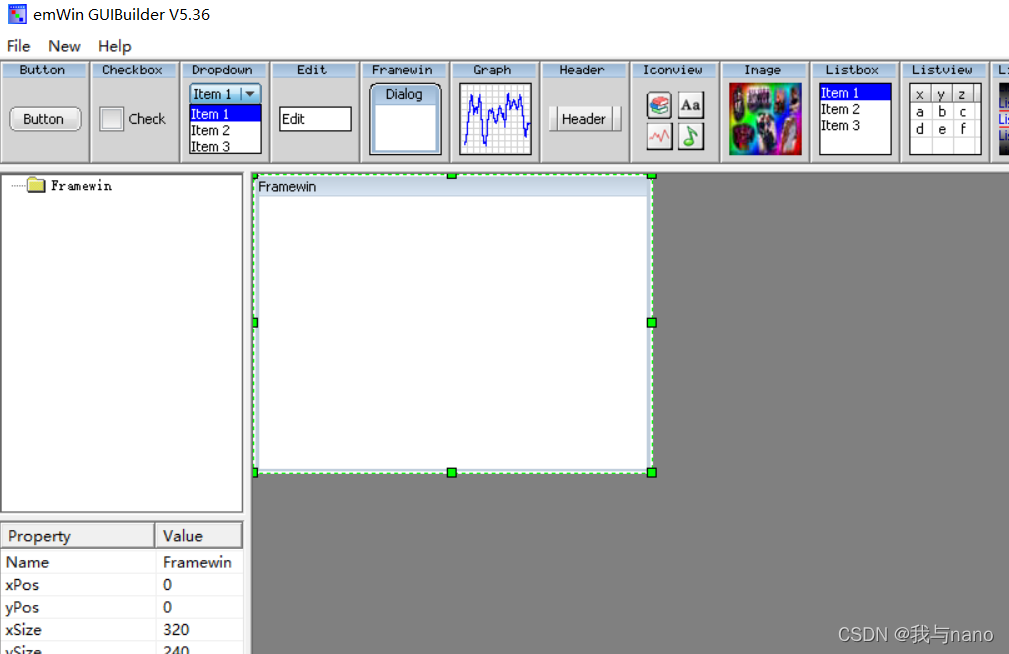The width and height of the screenshot is (1009, 654).
Task: Click the Dialog preview in the Framewin palette
Action: pyautogui.click(x=404, y=93)
